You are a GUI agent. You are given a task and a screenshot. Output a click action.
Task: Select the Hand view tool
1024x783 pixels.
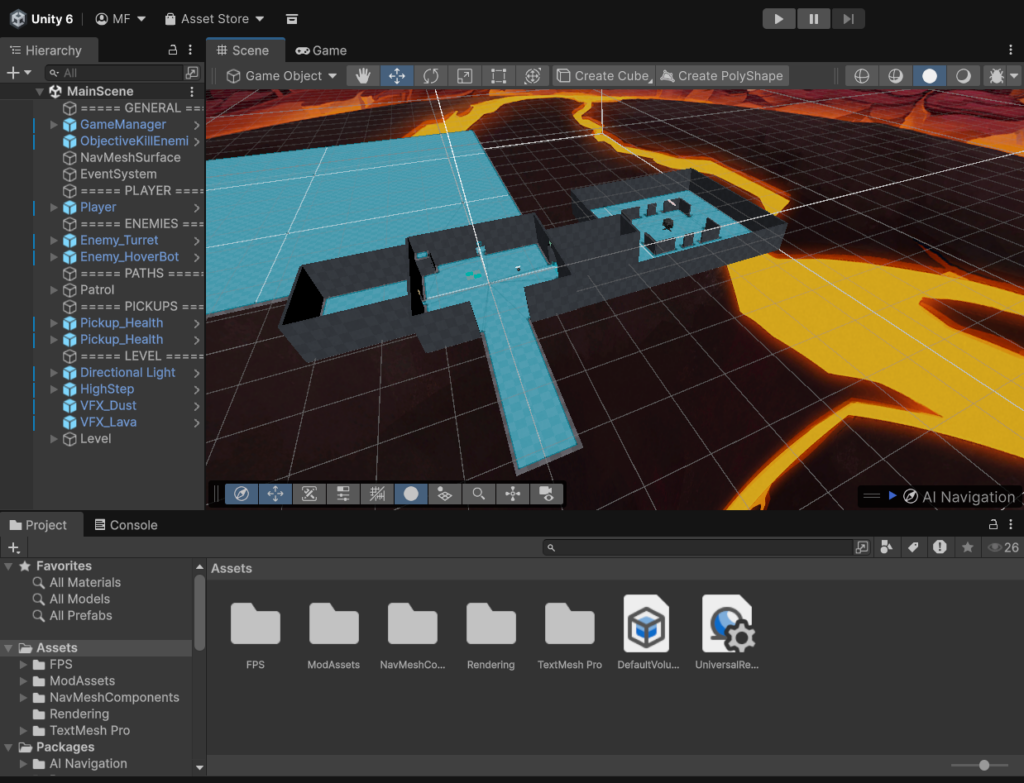coord(363,76)
